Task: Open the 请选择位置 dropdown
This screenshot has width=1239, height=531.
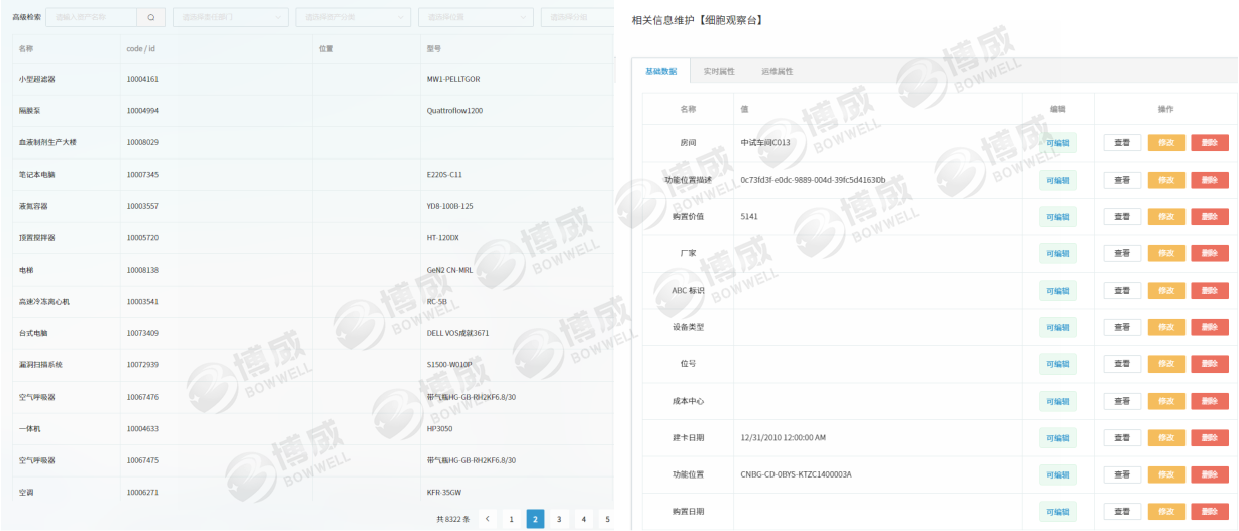Action: (476, 17)
